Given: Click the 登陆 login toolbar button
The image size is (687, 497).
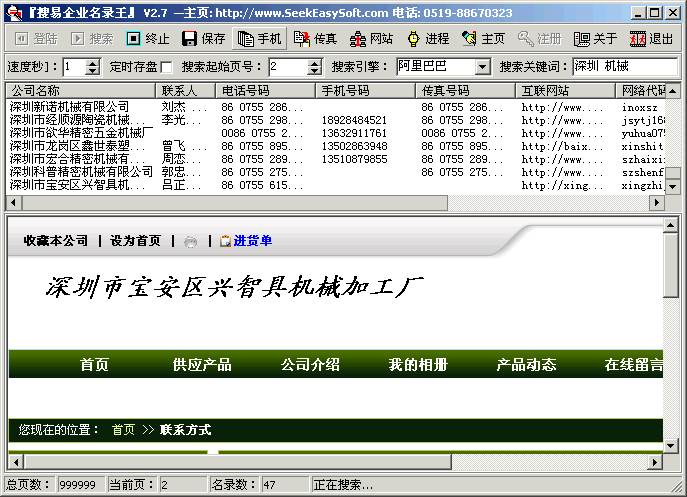Looking at the screenshot, I should click(36, 39).
